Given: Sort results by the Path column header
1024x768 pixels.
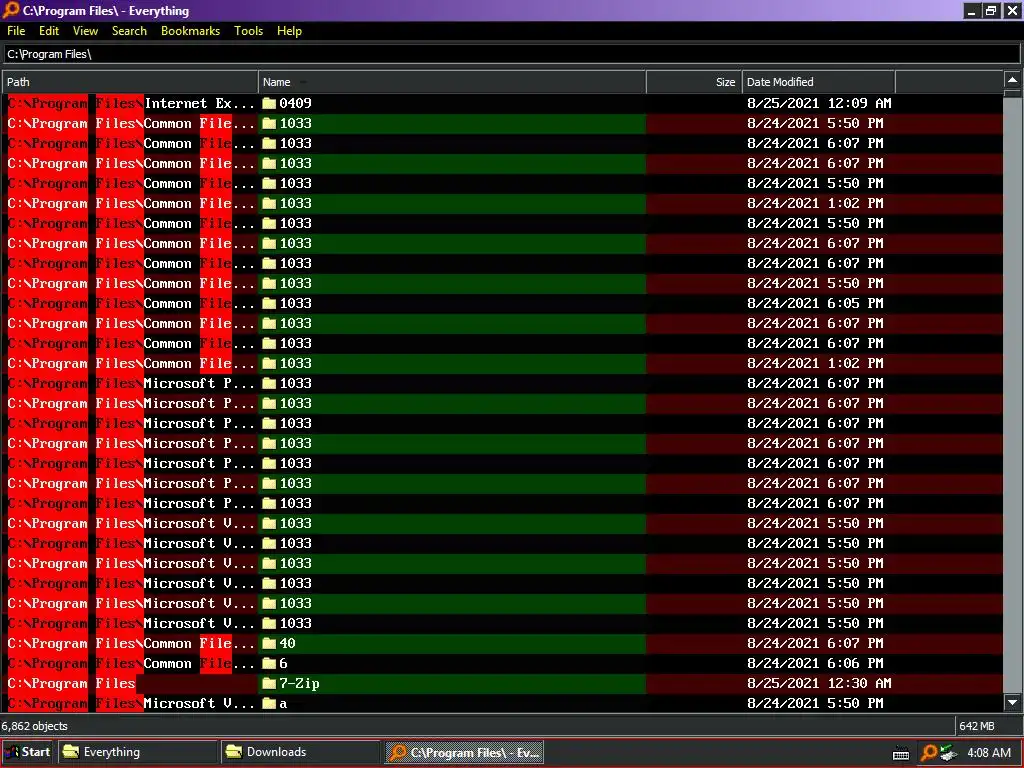Looking at the screenshot, I should (x=130, y=82).
